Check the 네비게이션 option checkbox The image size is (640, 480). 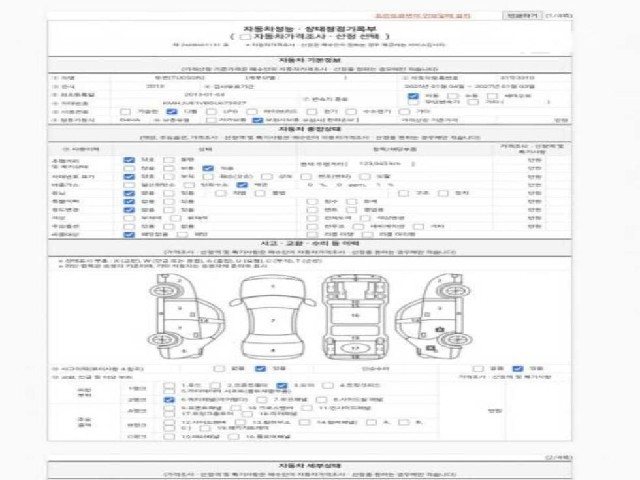358,227
